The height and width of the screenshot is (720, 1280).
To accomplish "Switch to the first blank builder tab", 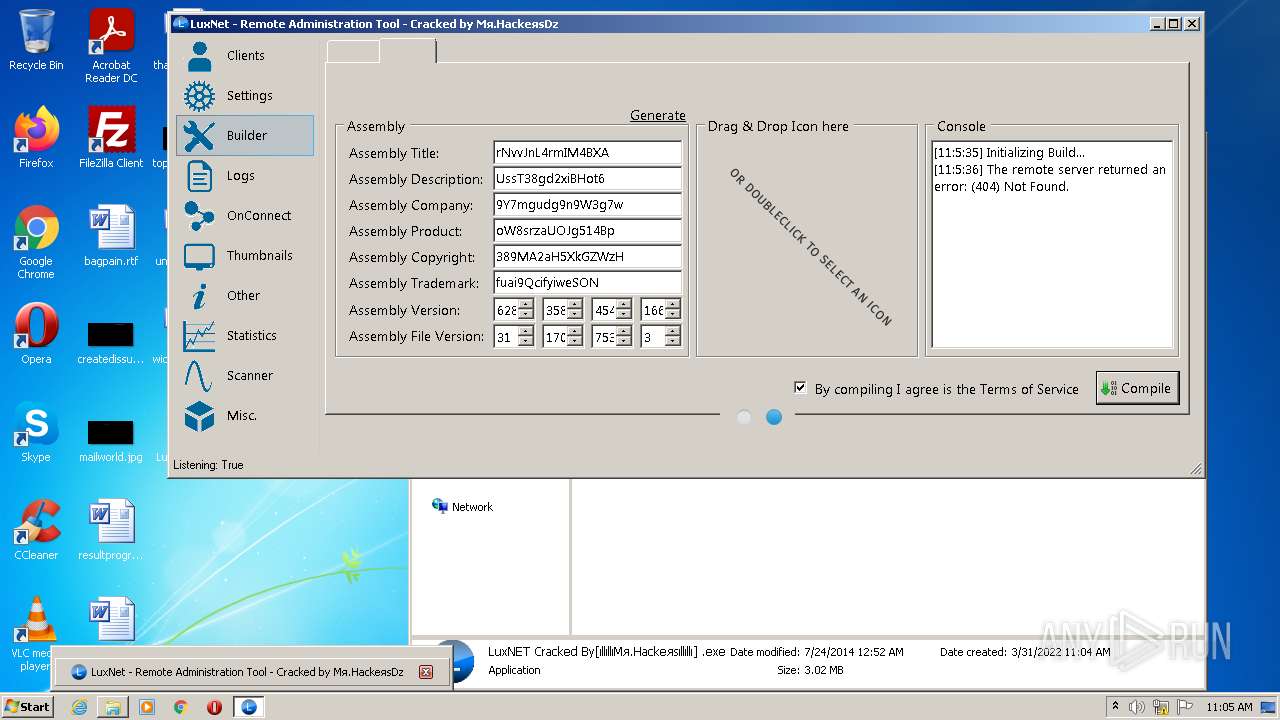I will (x=353, y=52).
